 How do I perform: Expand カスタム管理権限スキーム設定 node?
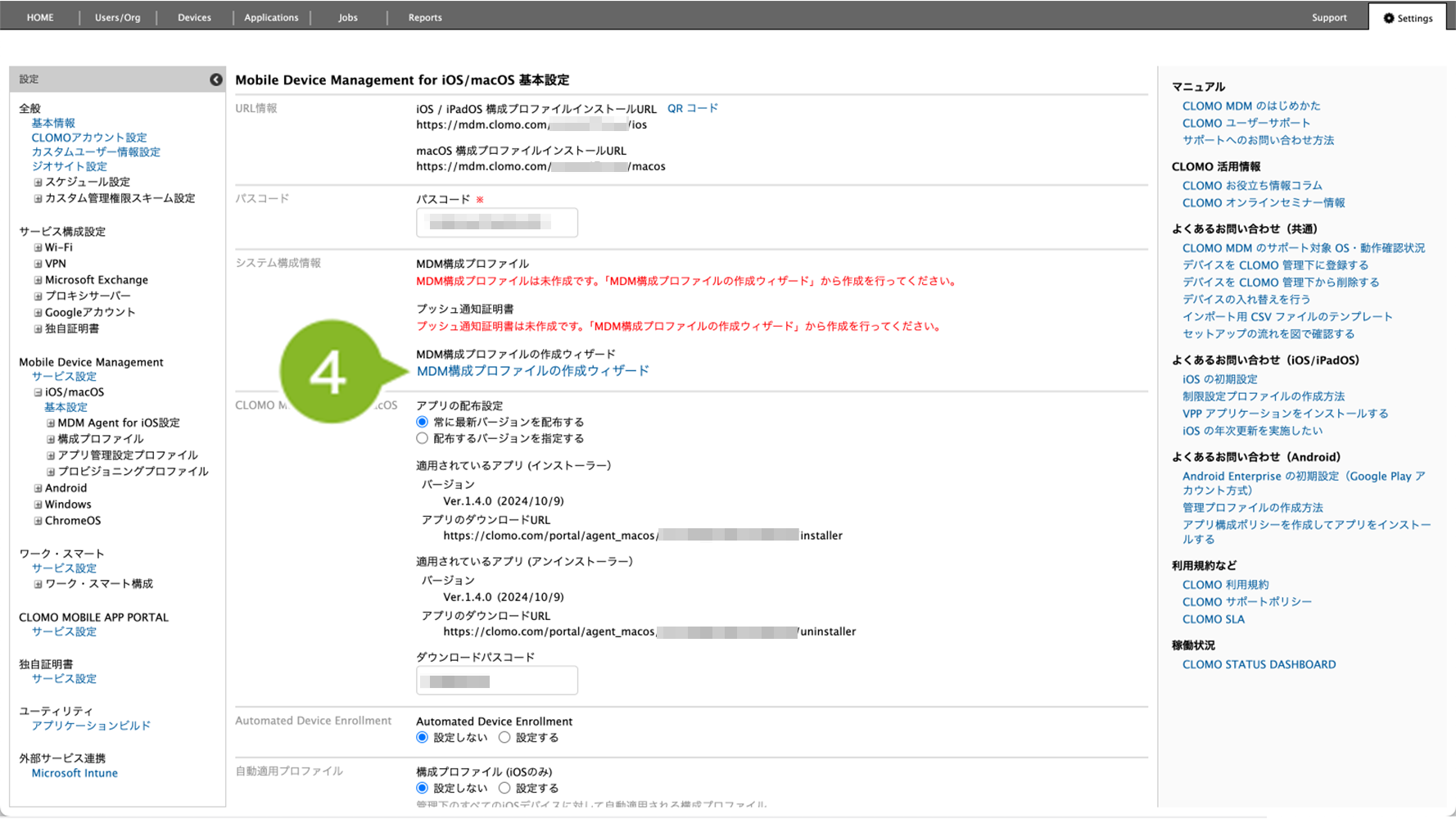38,198
